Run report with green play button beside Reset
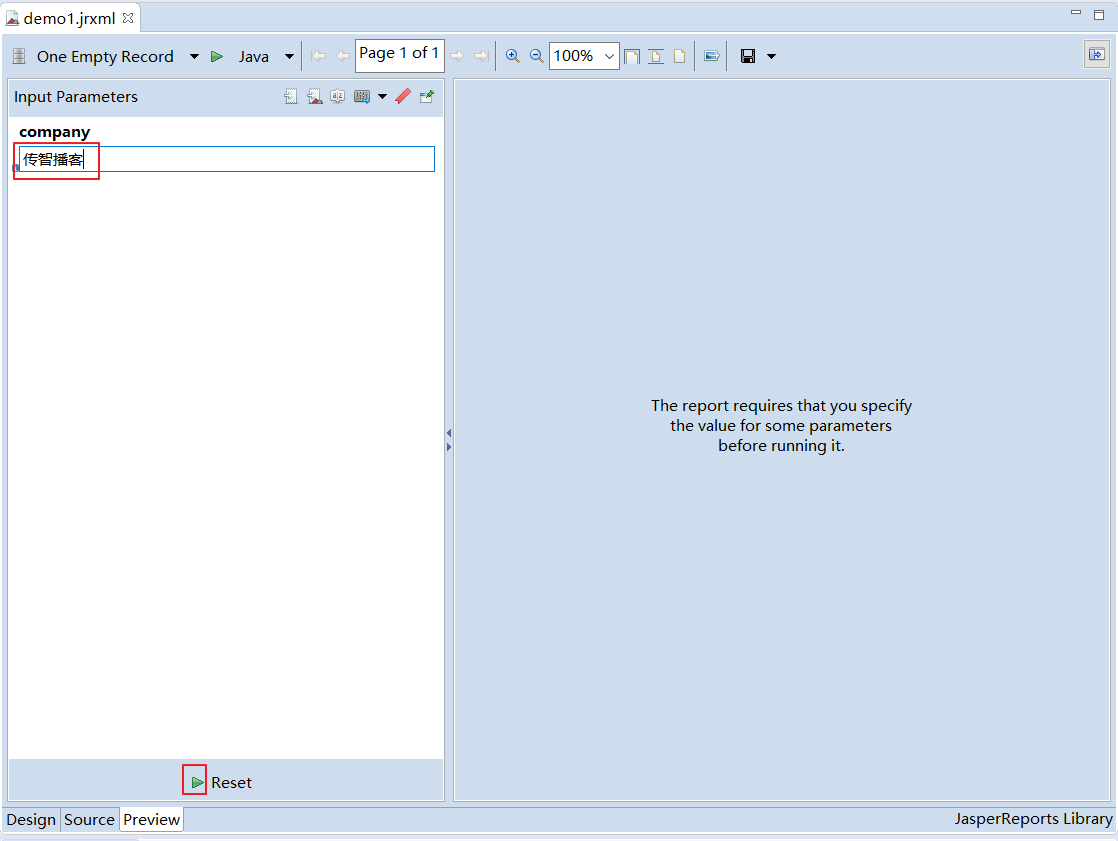 (x=196, y=781)
